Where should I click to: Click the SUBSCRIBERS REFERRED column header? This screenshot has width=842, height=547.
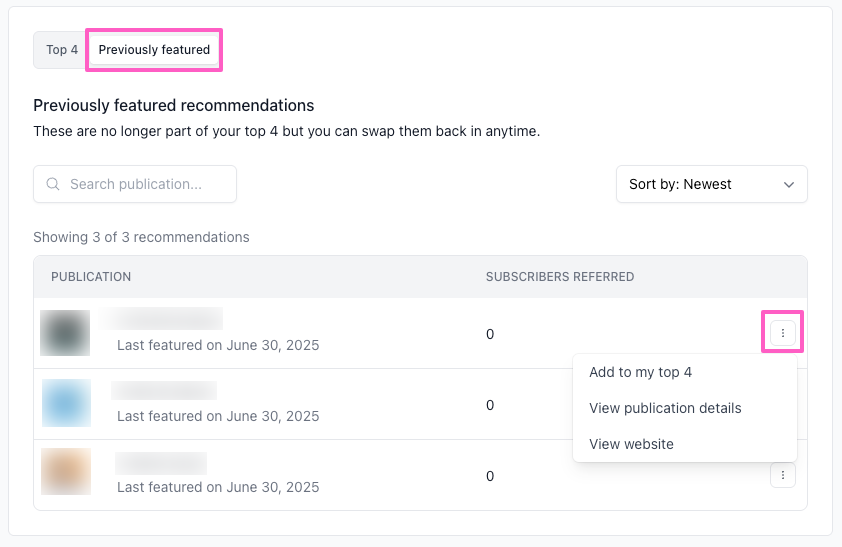559,277
